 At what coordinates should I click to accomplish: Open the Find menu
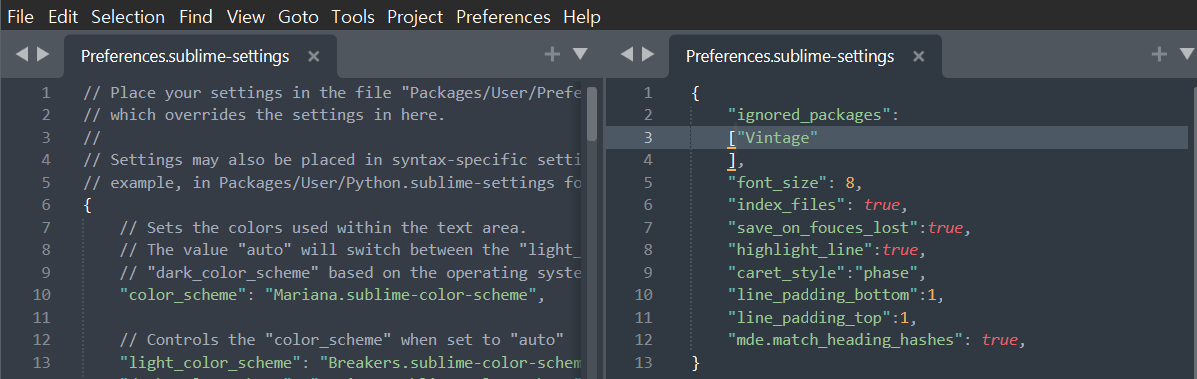(x=195, y=16)
